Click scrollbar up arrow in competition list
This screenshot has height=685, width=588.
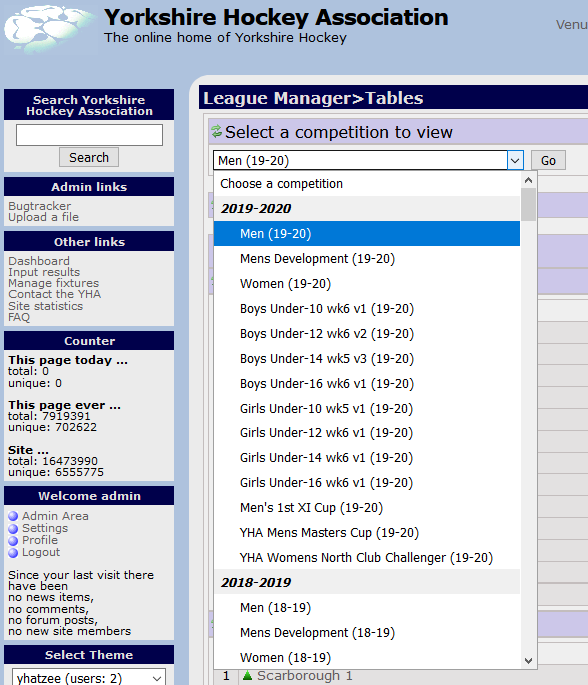tap(528, 180)
